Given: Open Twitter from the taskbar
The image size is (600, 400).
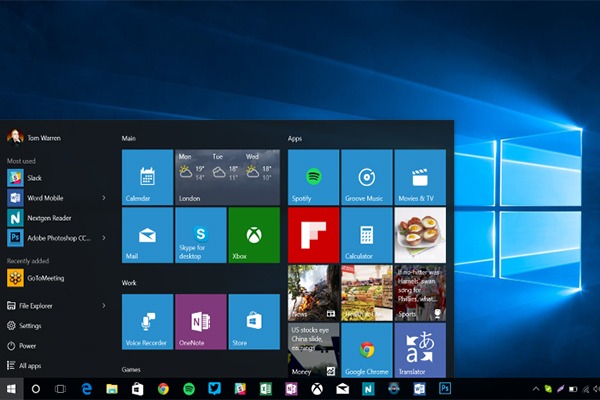Looking at the screenshot, I should [214, 389].
